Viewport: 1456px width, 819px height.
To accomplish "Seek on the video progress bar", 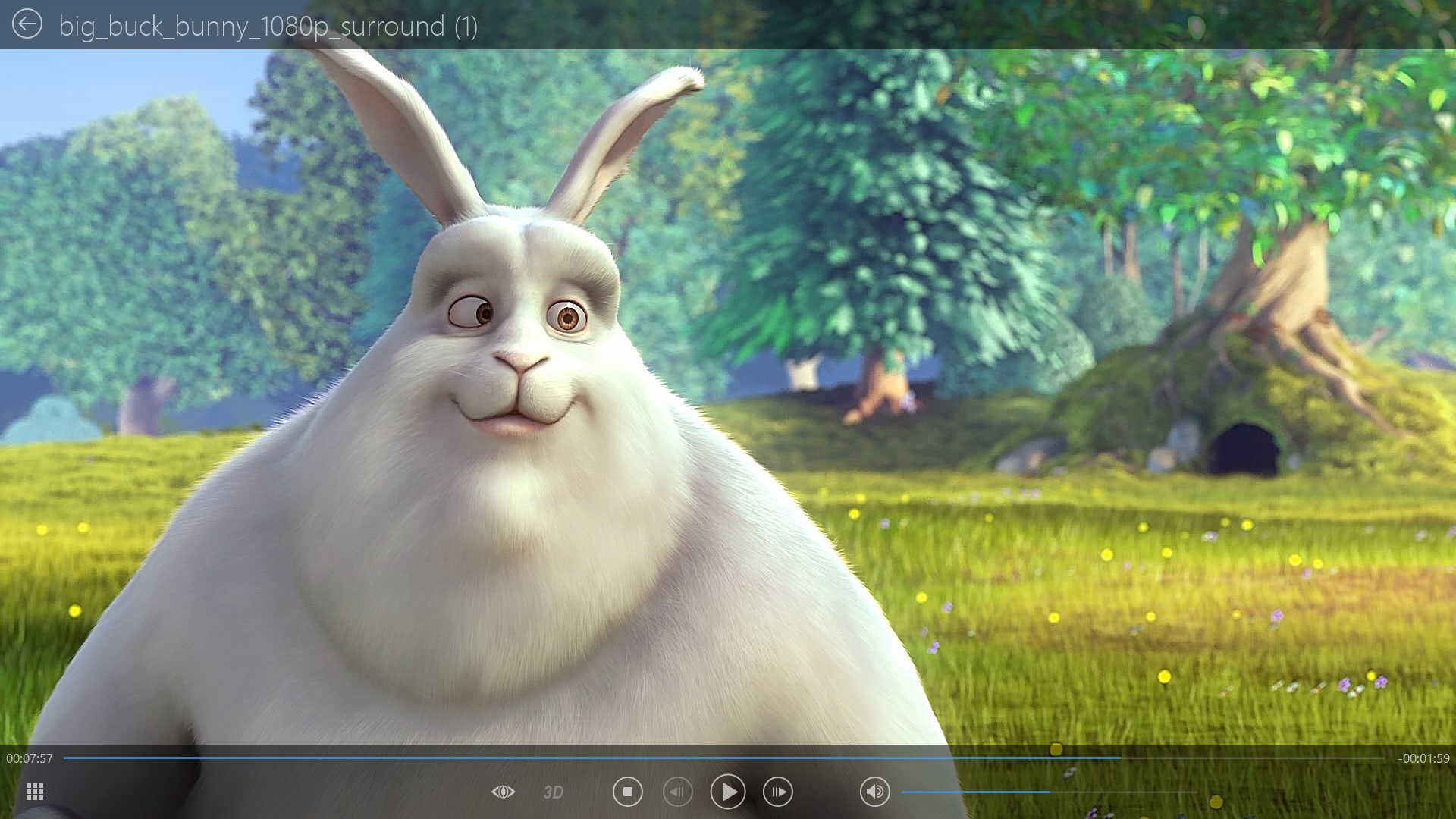I will point(724,758).
